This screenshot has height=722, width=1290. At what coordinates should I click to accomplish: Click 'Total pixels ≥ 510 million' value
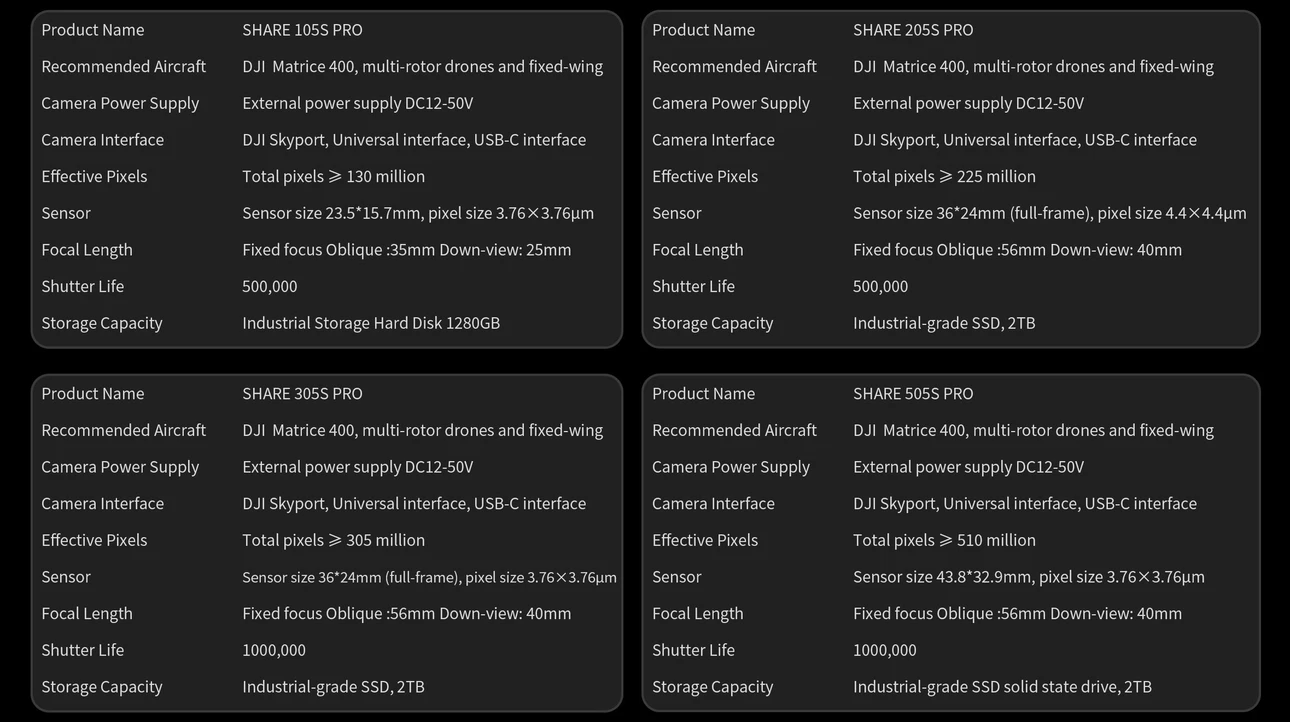[944, 541]
